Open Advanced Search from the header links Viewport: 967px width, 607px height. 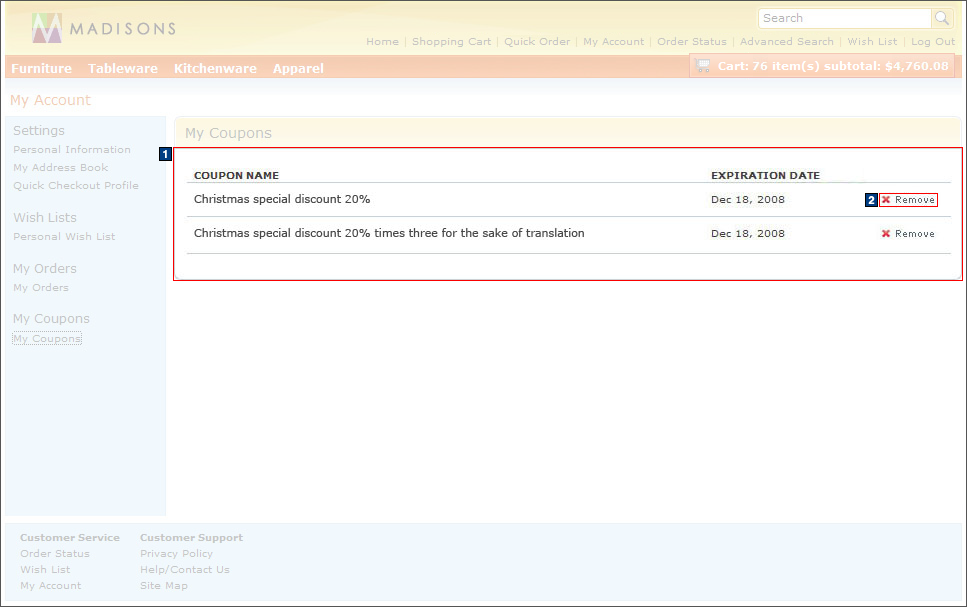tap(787, 41)
